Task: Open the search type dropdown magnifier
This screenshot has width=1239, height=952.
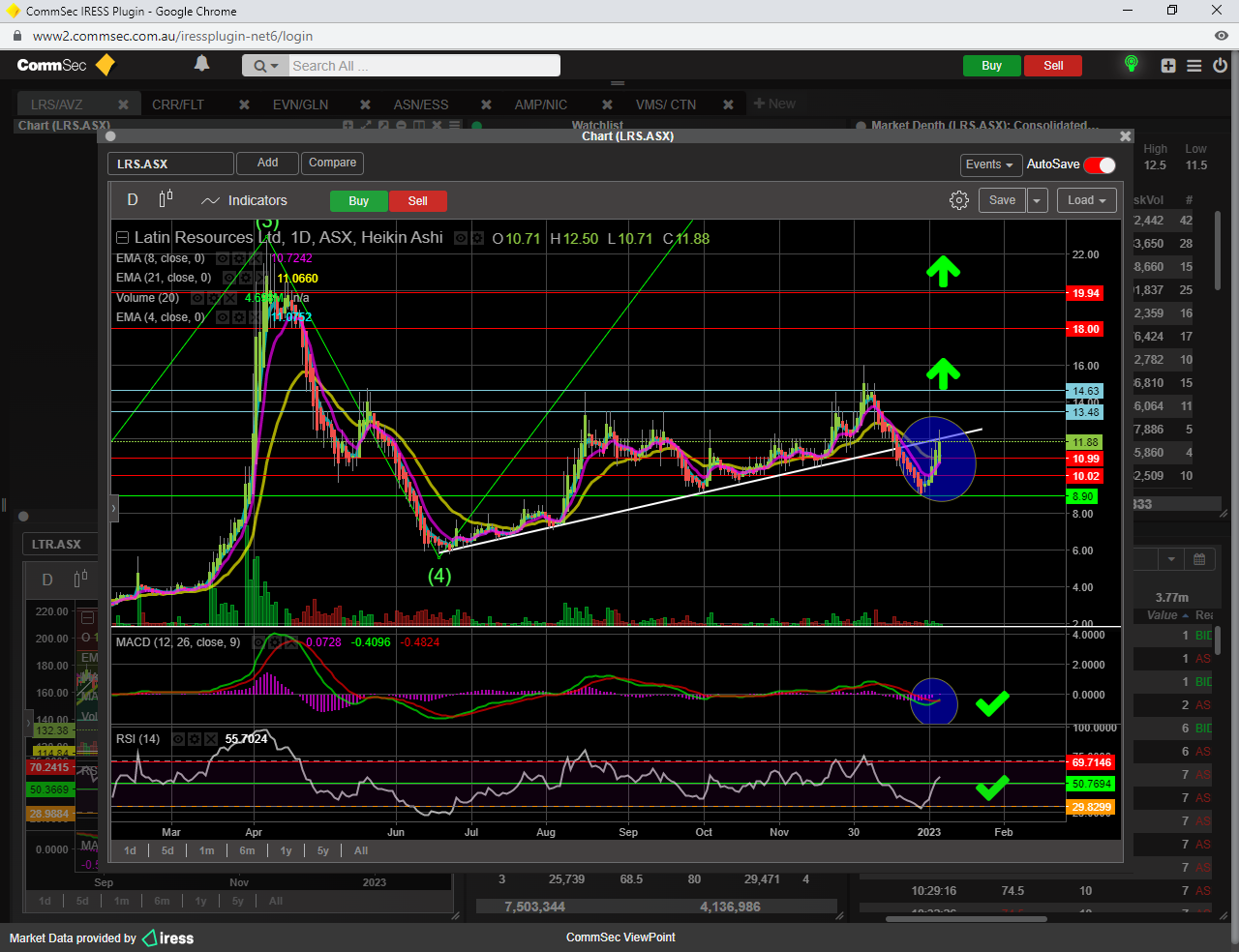Action: click(266, 66)
